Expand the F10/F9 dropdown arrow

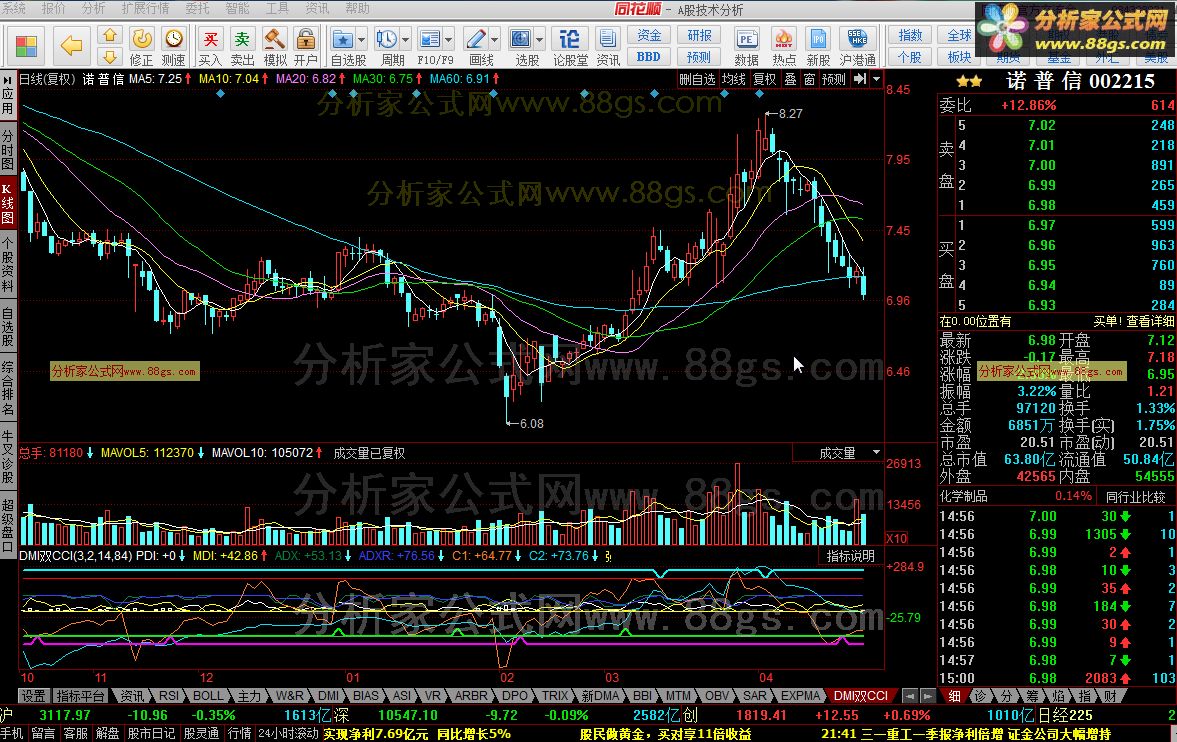[449, 39]
